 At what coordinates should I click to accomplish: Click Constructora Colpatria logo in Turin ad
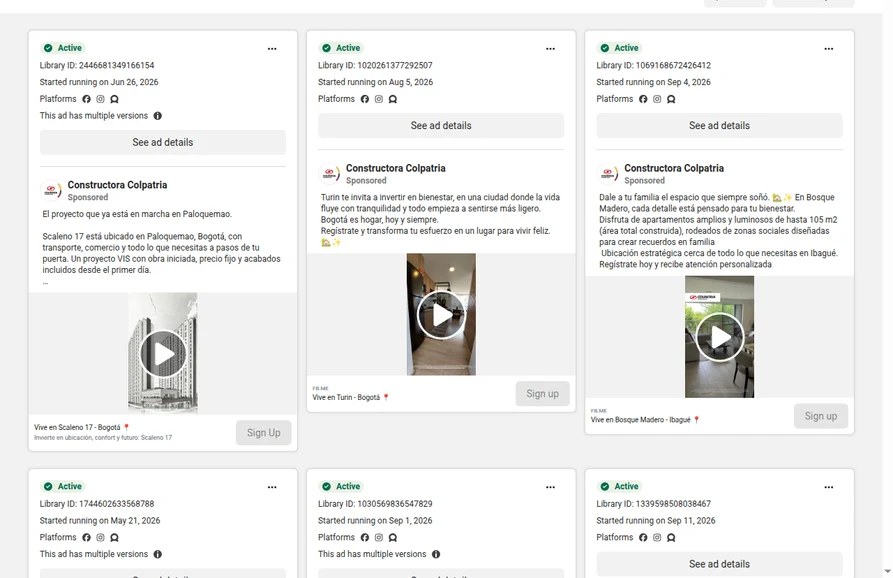[x=330, y=174]
